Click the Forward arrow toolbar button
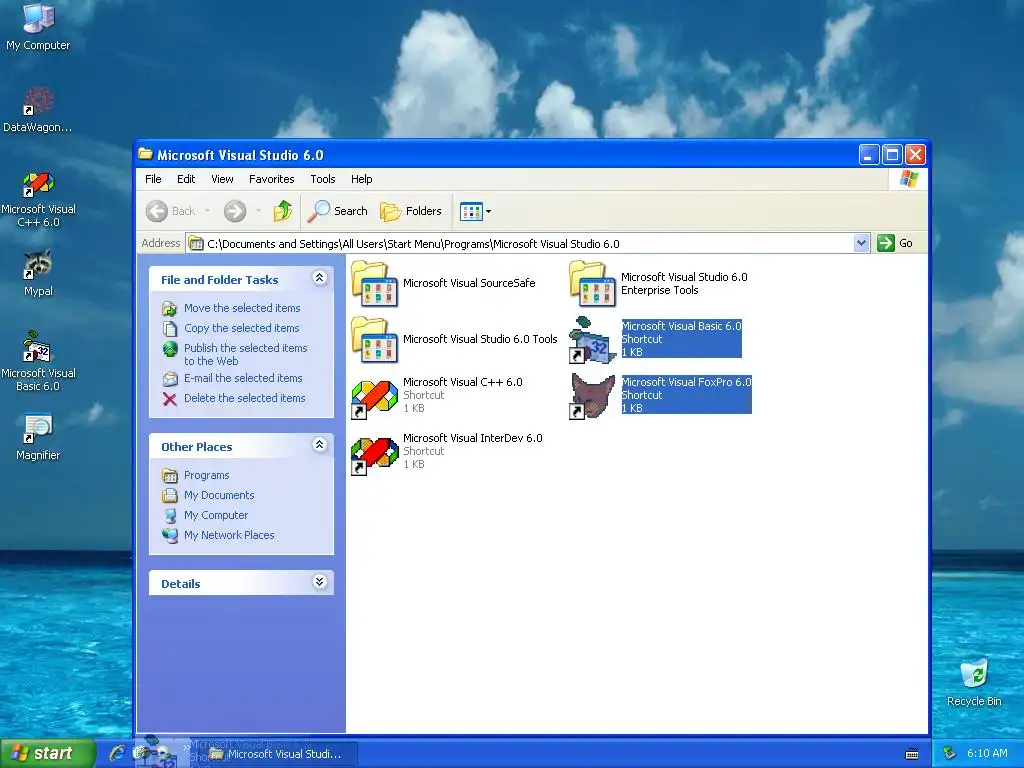The width and height of the screenshot is (1024, 768). pyautogui.click(x=235, y=211)
